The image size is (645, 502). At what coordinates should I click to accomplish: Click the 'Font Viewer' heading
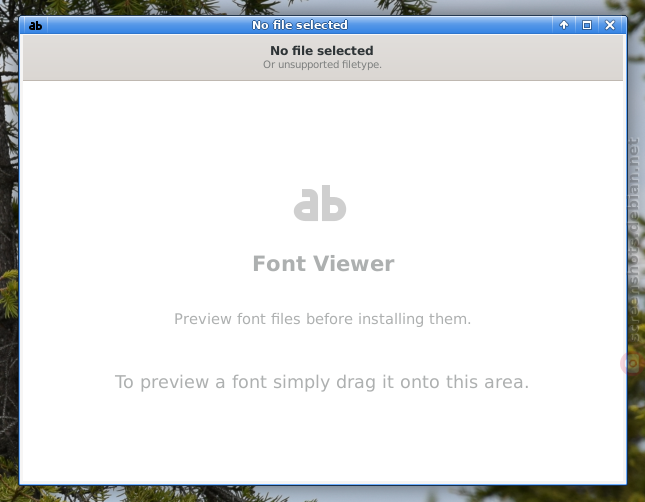pos(323,263)
